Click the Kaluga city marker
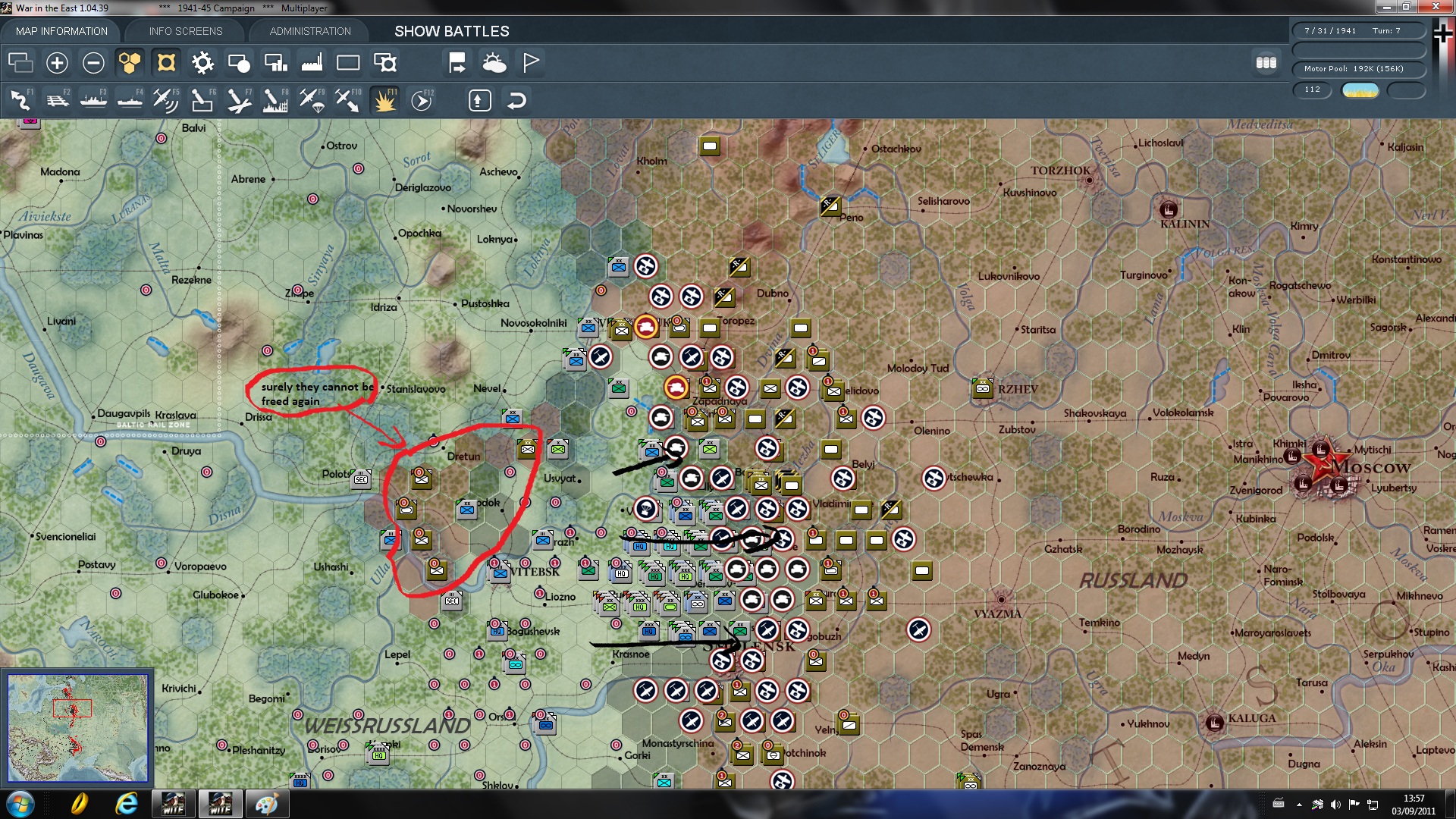 (1215, 722)
